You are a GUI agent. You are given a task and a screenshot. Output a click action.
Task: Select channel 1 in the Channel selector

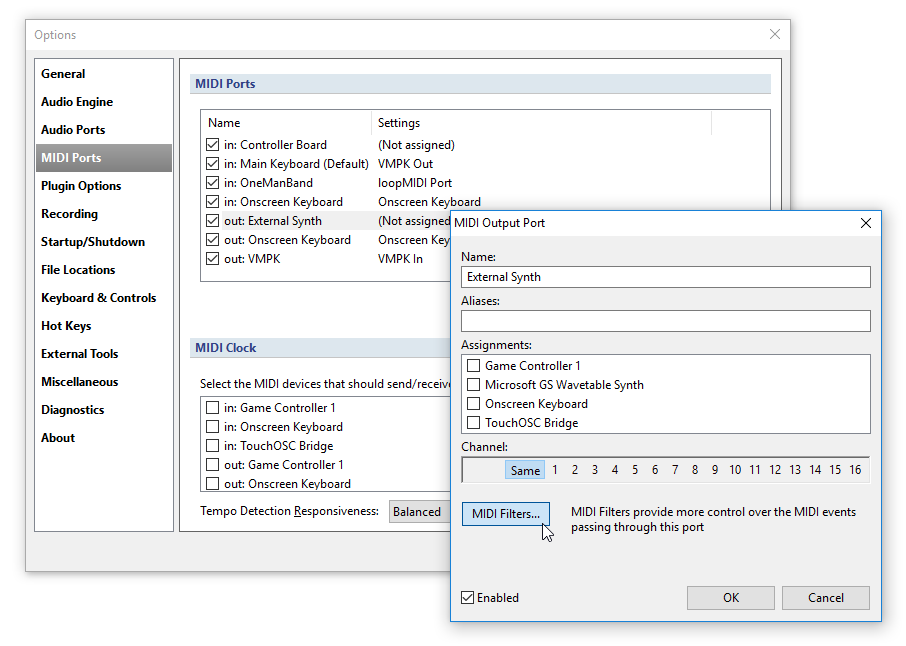pos(555,470)
